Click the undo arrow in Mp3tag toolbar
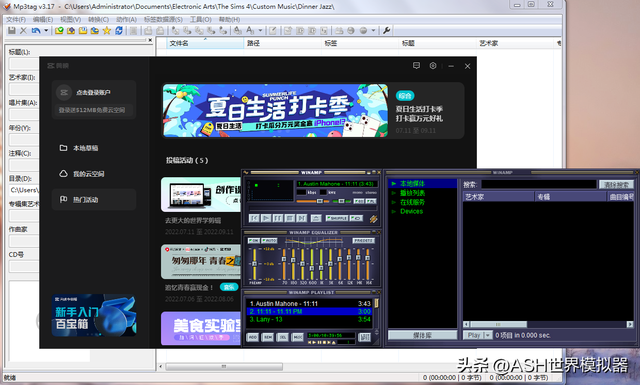Screen dimensions: 640x385 pyautogui.click(x=36, y=31)
